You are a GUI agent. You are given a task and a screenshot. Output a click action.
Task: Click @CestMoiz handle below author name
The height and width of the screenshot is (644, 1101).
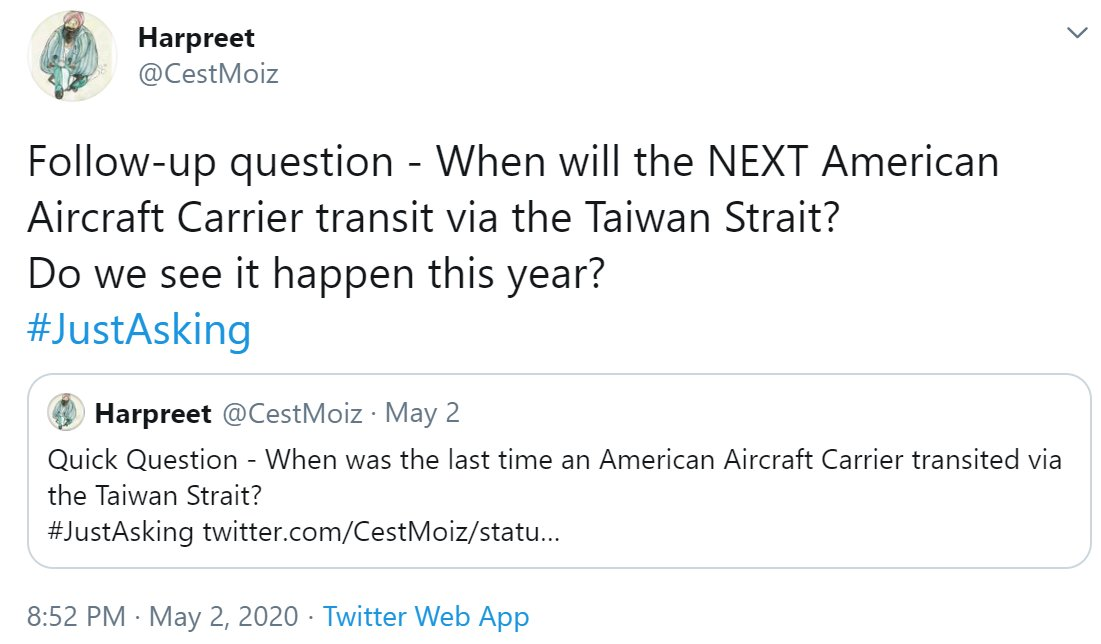[x=207, y=75]
